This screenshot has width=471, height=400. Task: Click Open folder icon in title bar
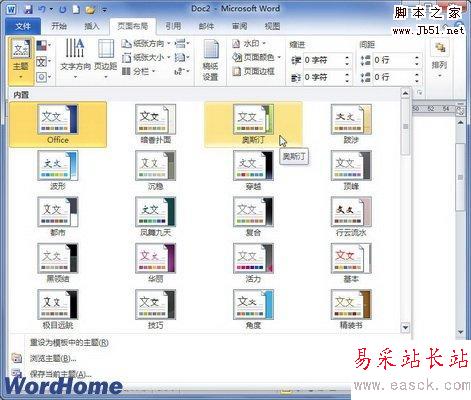click(x=90, y=10)
